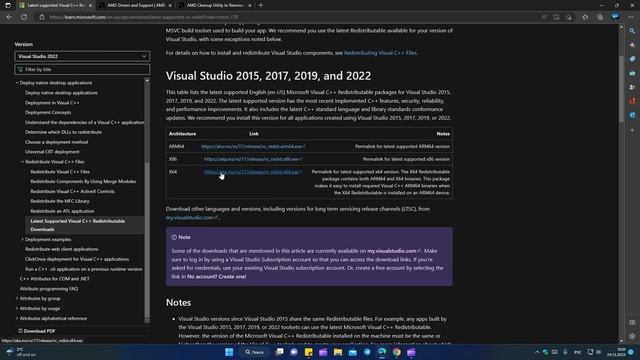Download the ARM64 vc_redist link
This screenshot has width=640, height=360.
[x=253, y=146]
